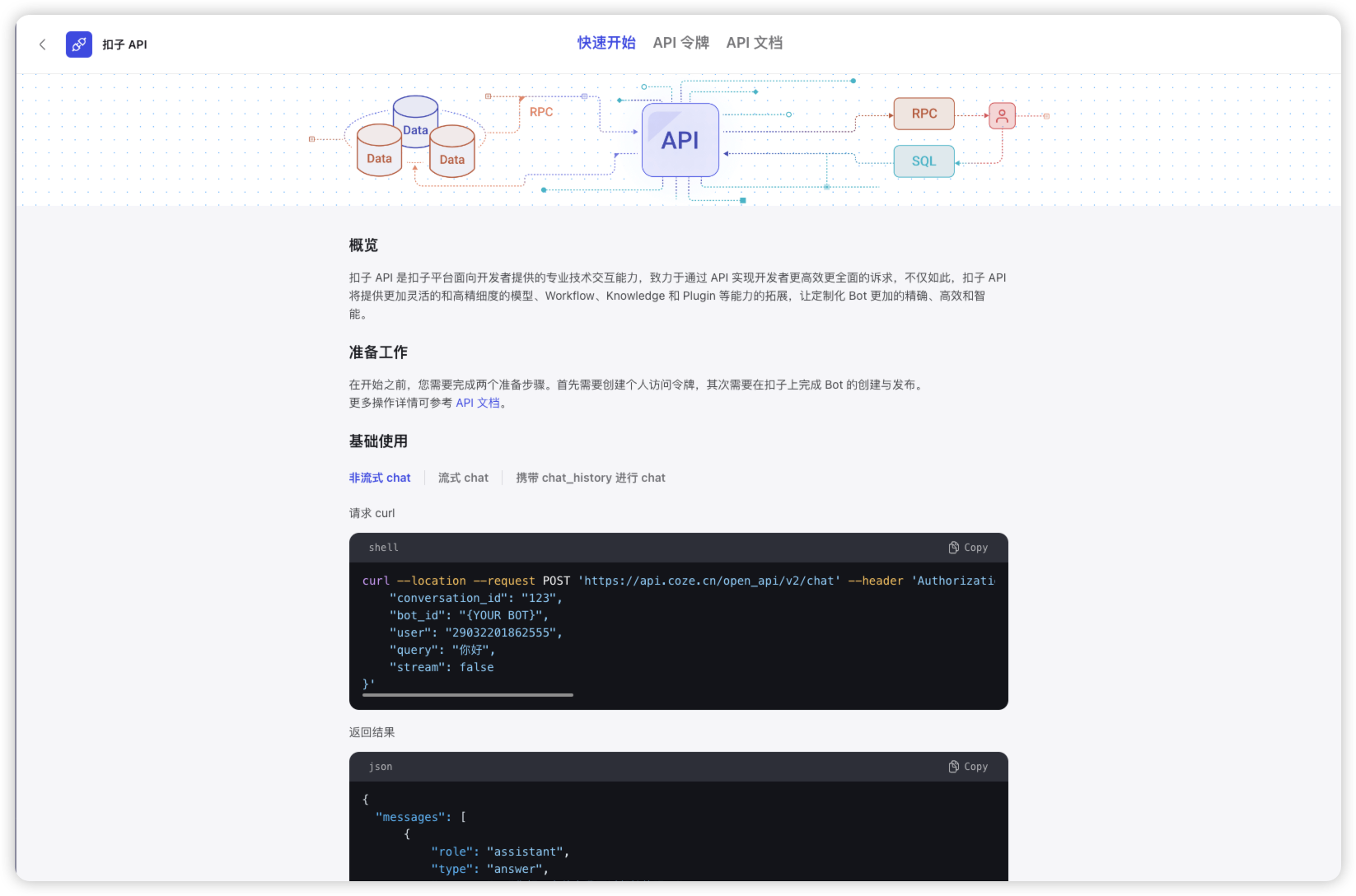Click the 概览 heading
Screen dimensions: 1356x896
(363, 245)
